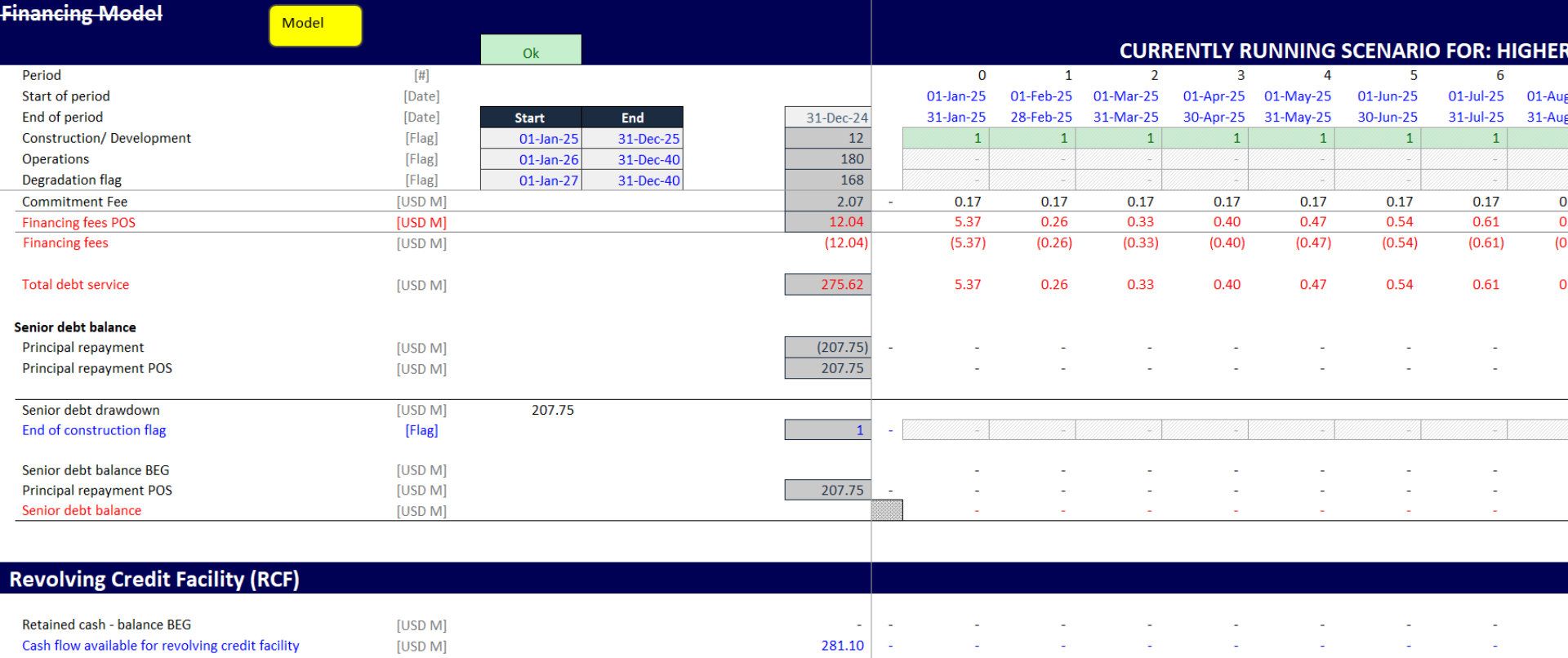The width and height of the screenshot is (1568, 658).
Task: Click the Financing fees POS total 12.04
Action: pos(827,222)
